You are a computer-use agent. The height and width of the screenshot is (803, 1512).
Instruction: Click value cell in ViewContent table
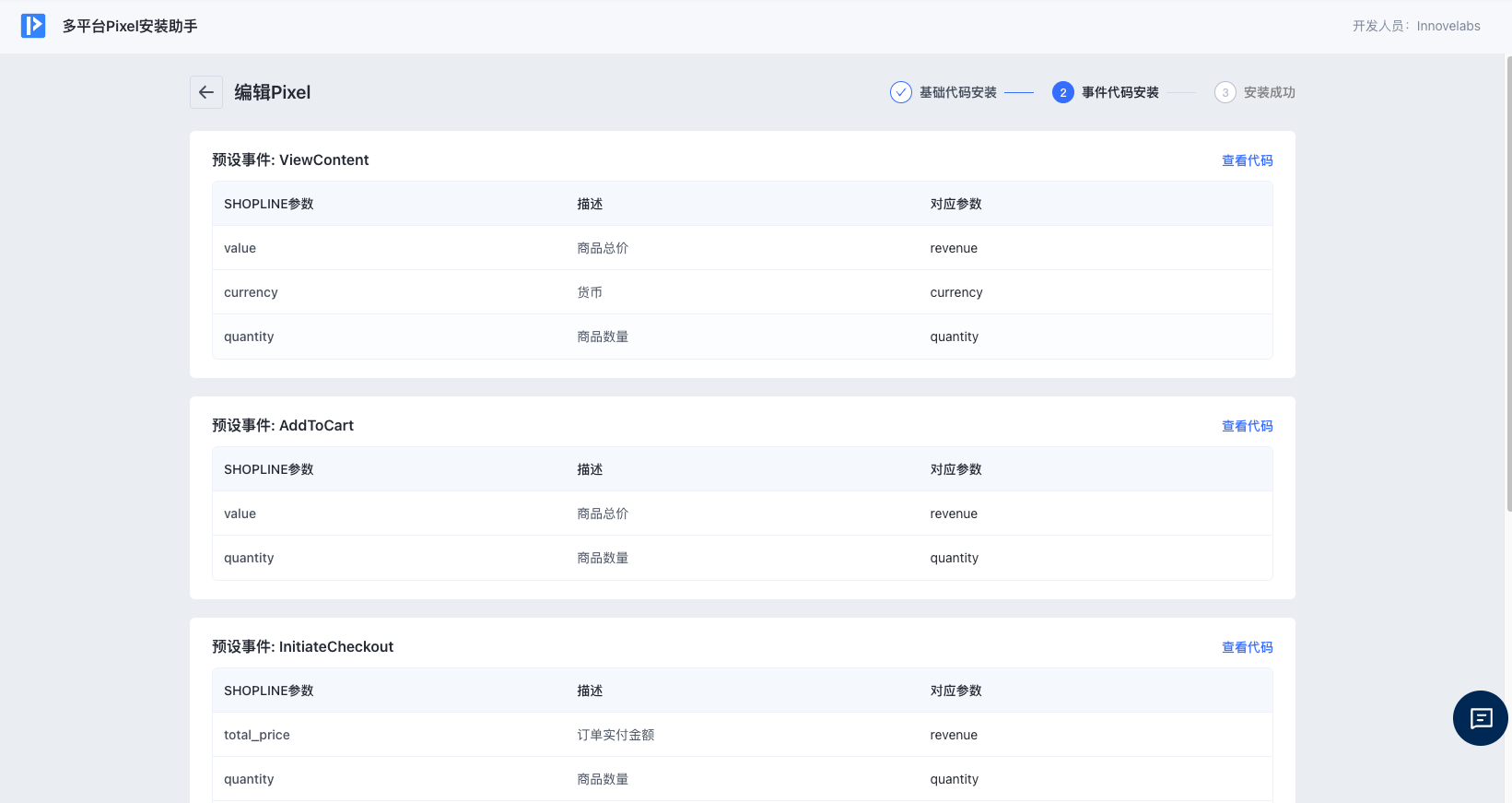pyautogui.click(x=240, y=248)
